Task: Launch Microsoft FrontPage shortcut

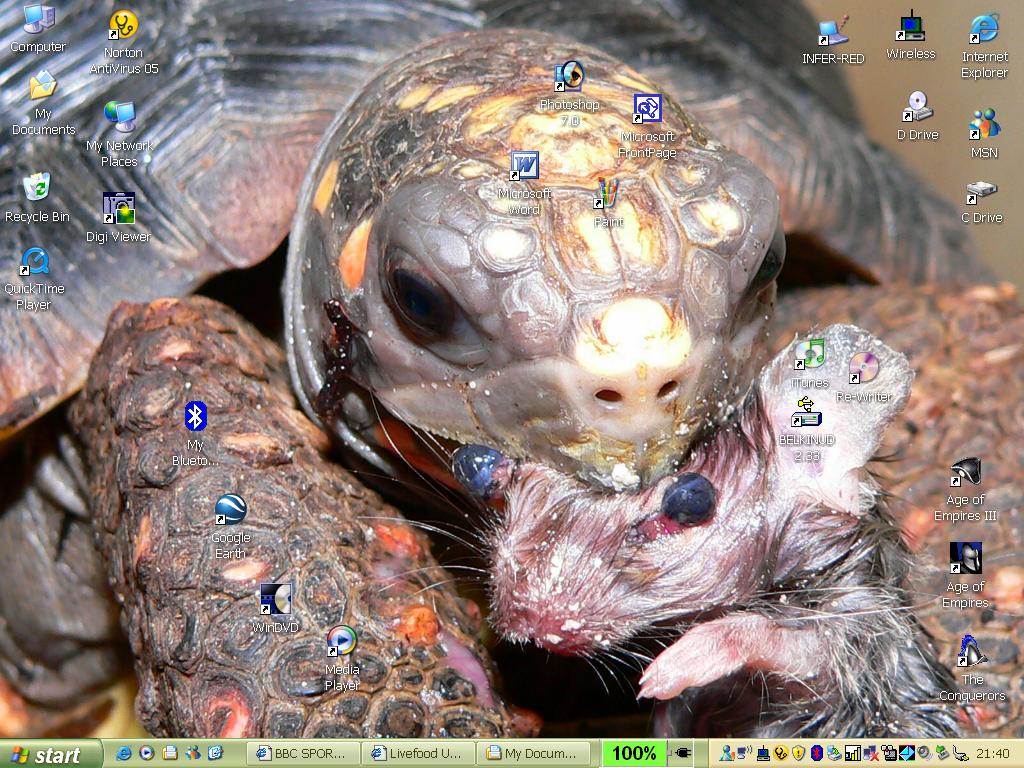Action: [647, 127]
